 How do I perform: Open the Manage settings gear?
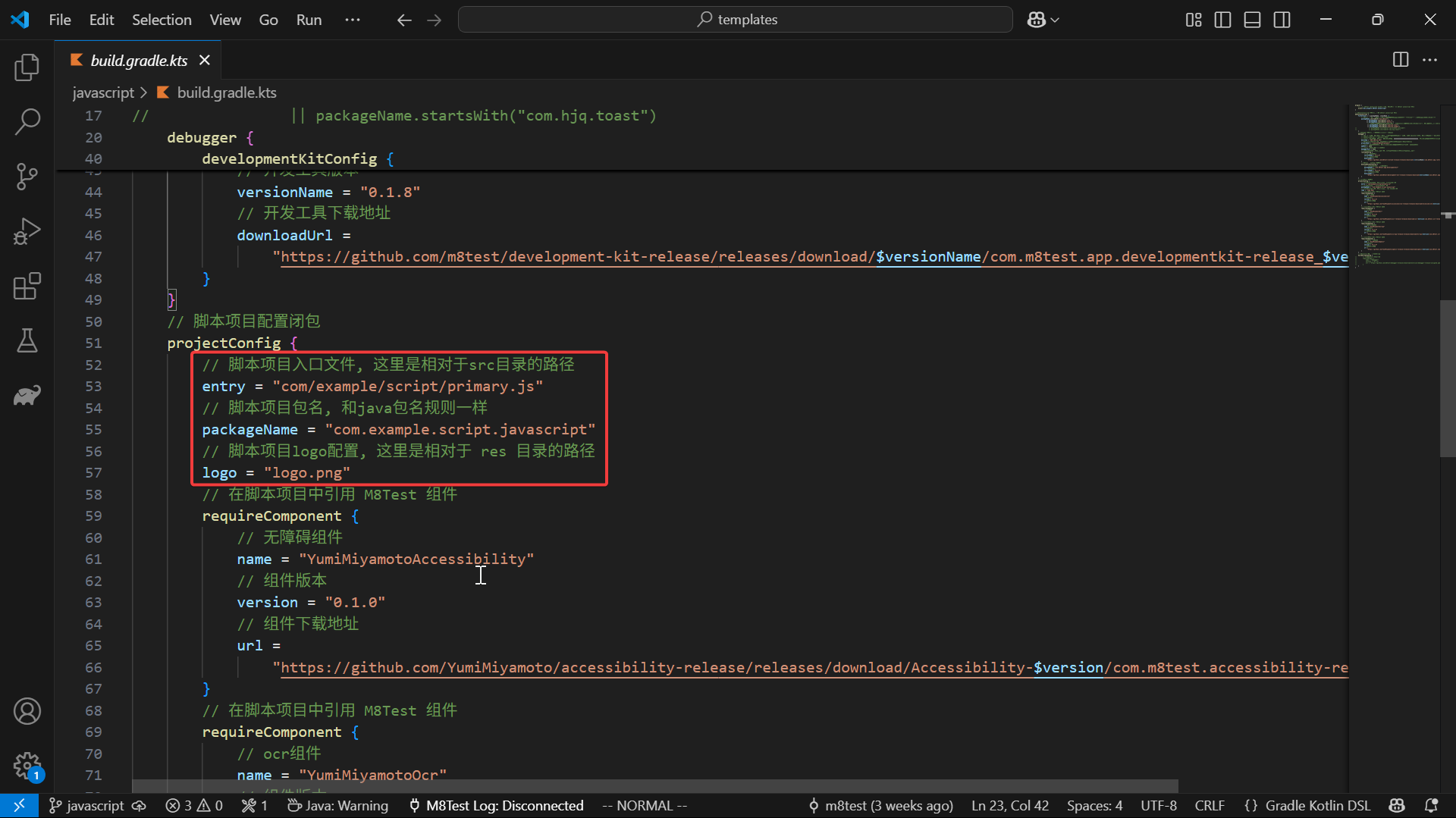[27, 766]
